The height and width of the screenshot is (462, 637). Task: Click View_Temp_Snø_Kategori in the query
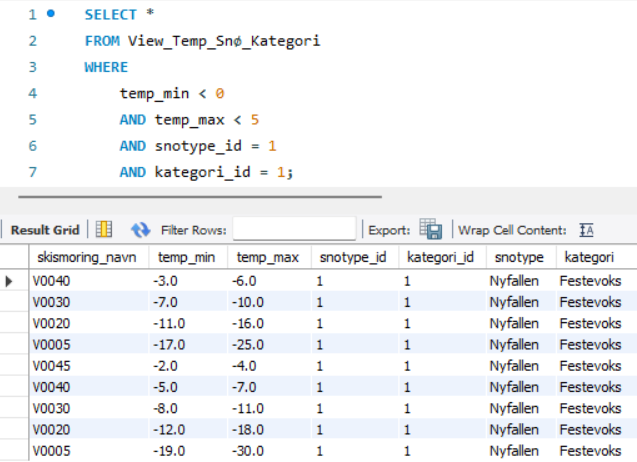(x=224, y=41)
